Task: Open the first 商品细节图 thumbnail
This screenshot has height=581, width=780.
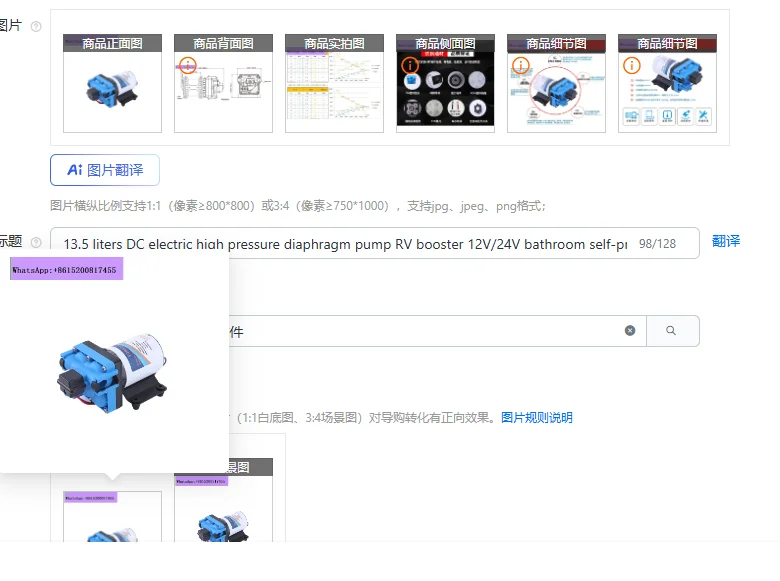Action: coord(556,83)
